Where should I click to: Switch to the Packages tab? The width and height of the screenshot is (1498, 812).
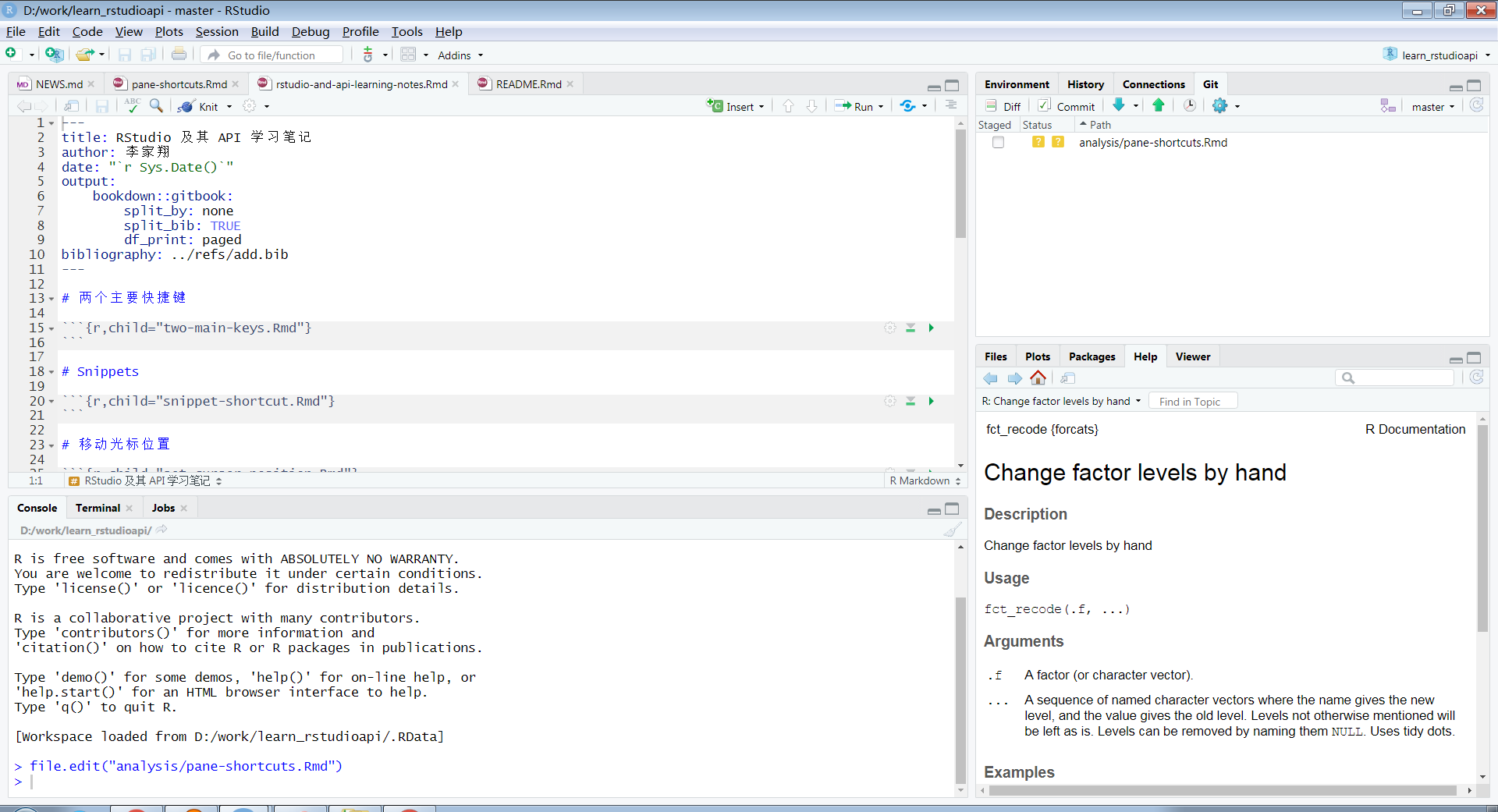click(x=1092, y=356)
